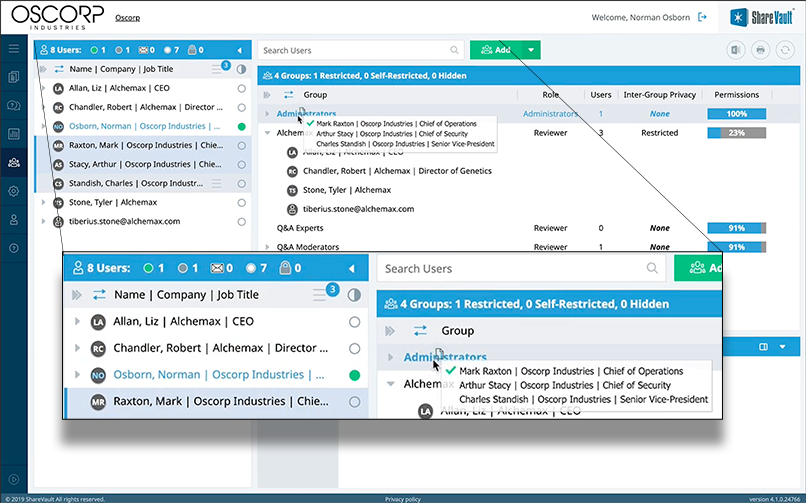Open the Q&A chat section in the sidebar

coord(14,105)
